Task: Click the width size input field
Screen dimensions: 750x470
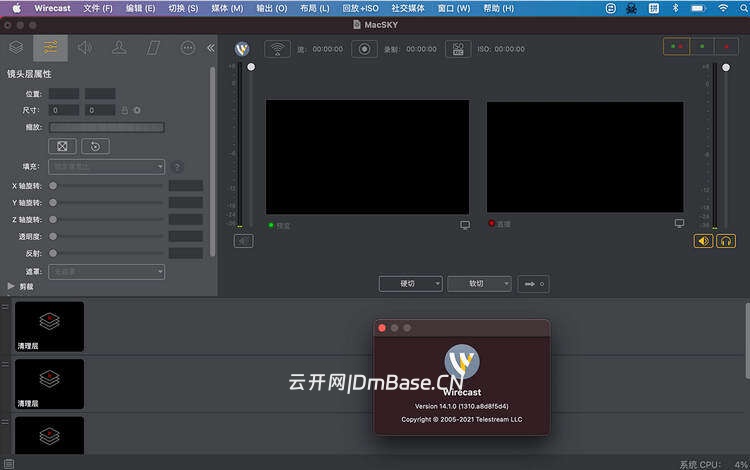Action: (x=64, y=110)
